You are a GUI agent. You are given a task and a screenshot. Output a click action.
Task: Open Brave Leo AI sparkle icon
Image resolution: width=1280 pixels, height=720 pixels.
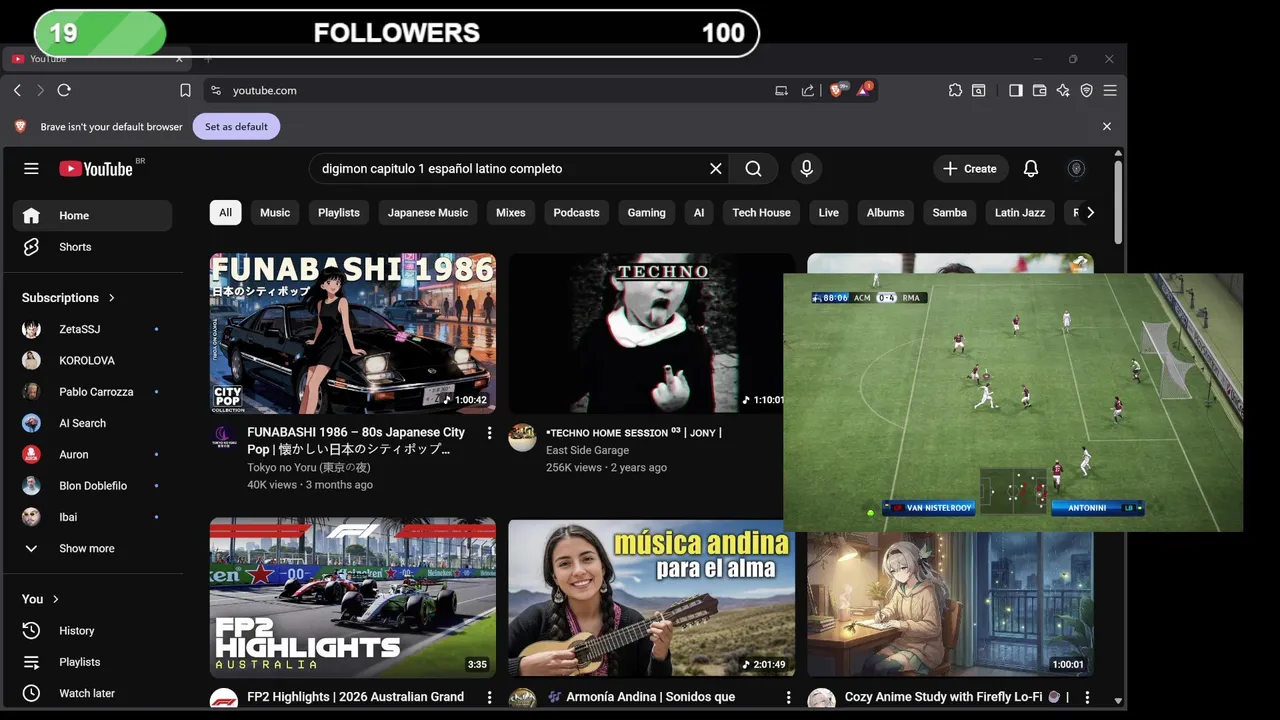pos(1063,90)
